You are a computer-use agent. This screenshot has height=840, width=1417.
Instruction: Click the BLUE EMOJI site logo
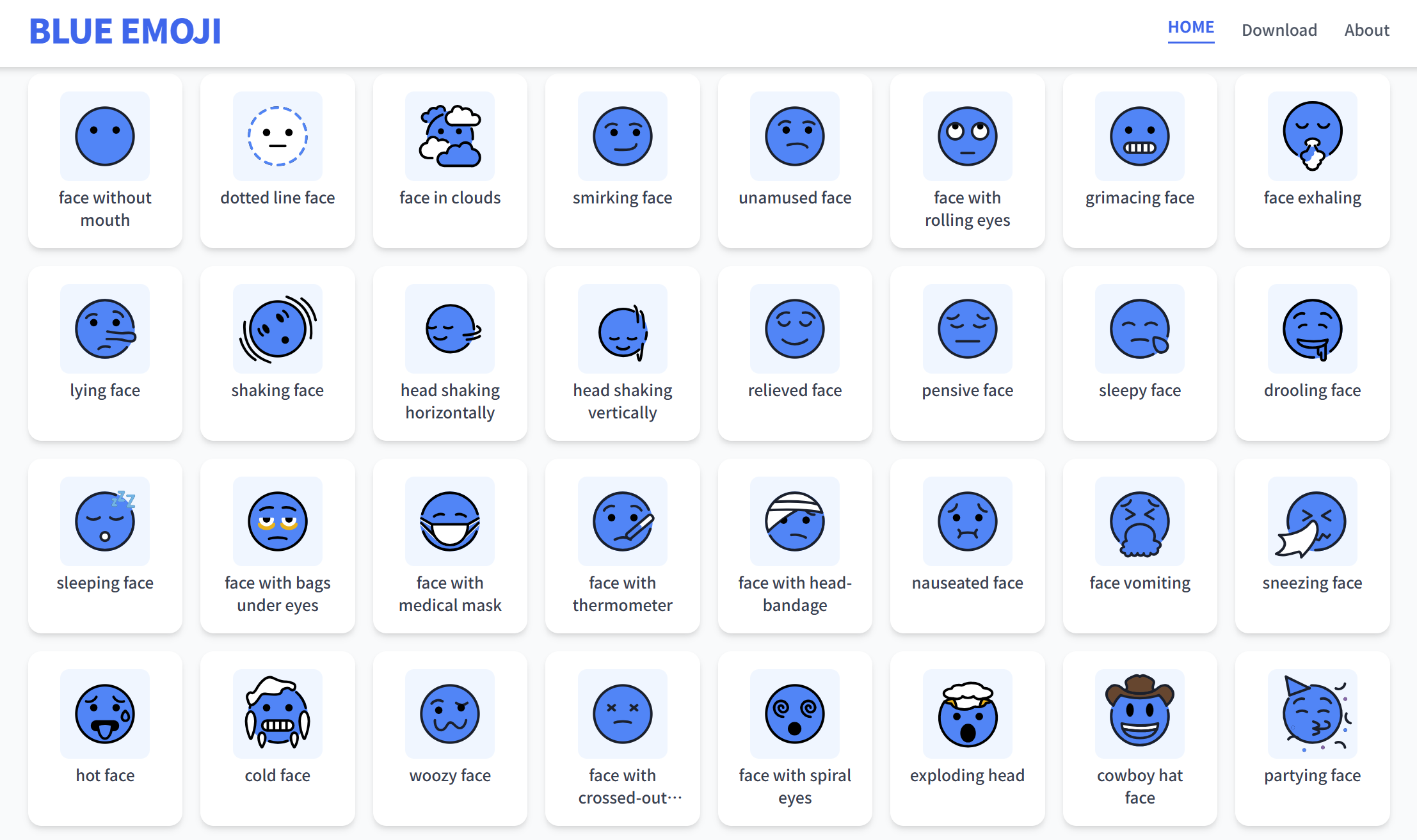click(x=125, y=31)
